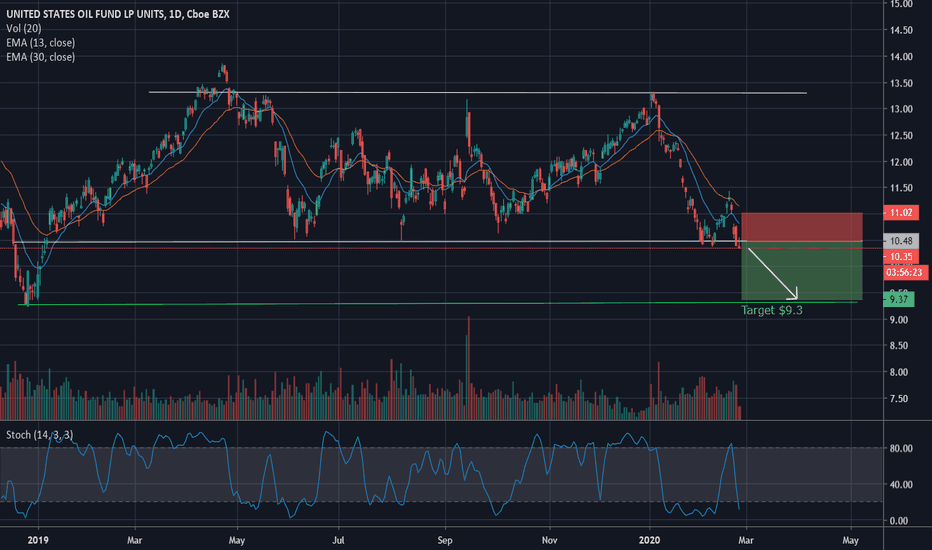This screenshot has height=550, width=932.
Task: Click the 7.50 price scale value
Action: [899, 399]
